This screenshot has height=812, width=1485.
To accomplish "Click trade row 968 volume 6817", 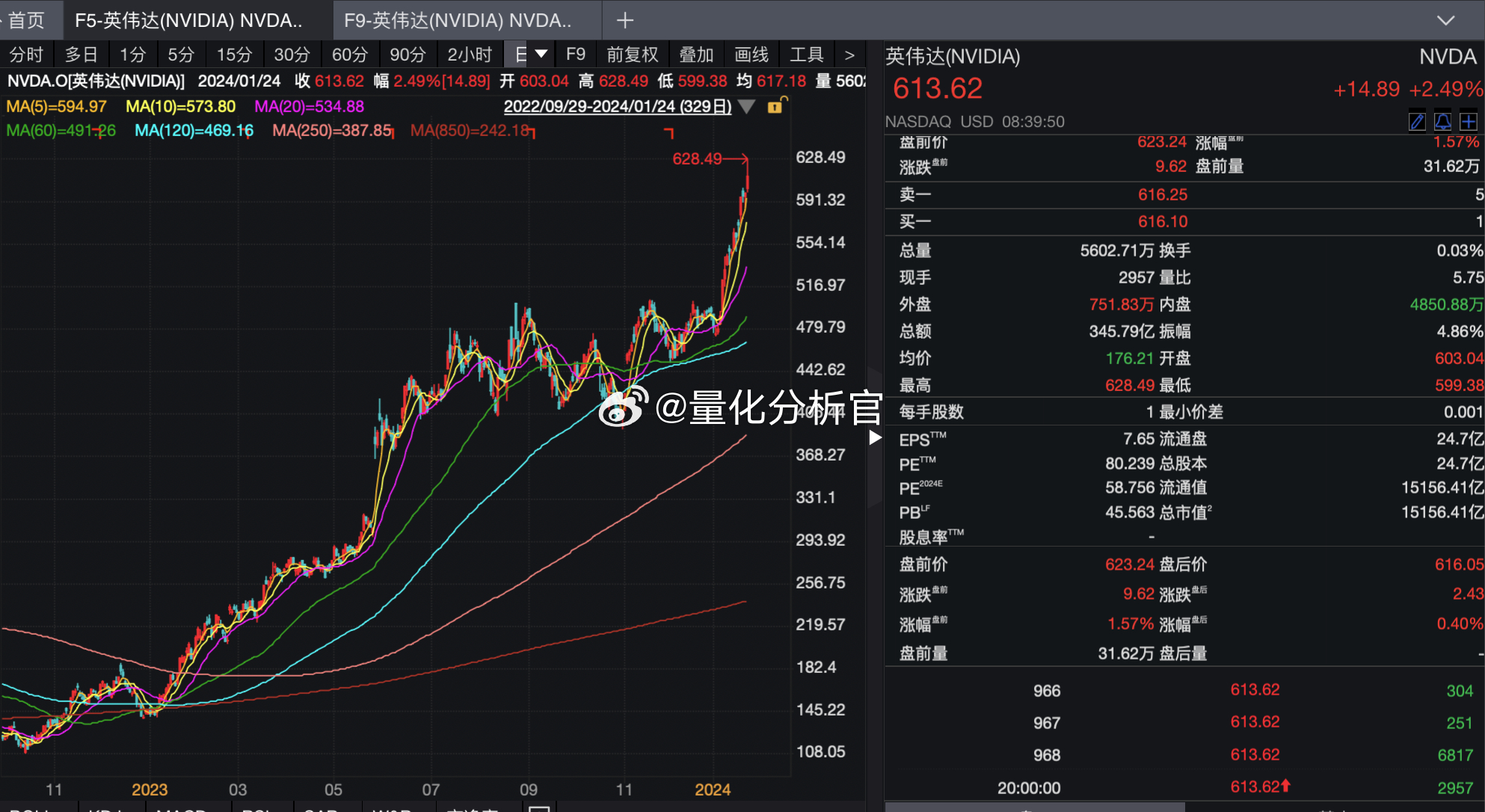I will tap(1455, 755).
